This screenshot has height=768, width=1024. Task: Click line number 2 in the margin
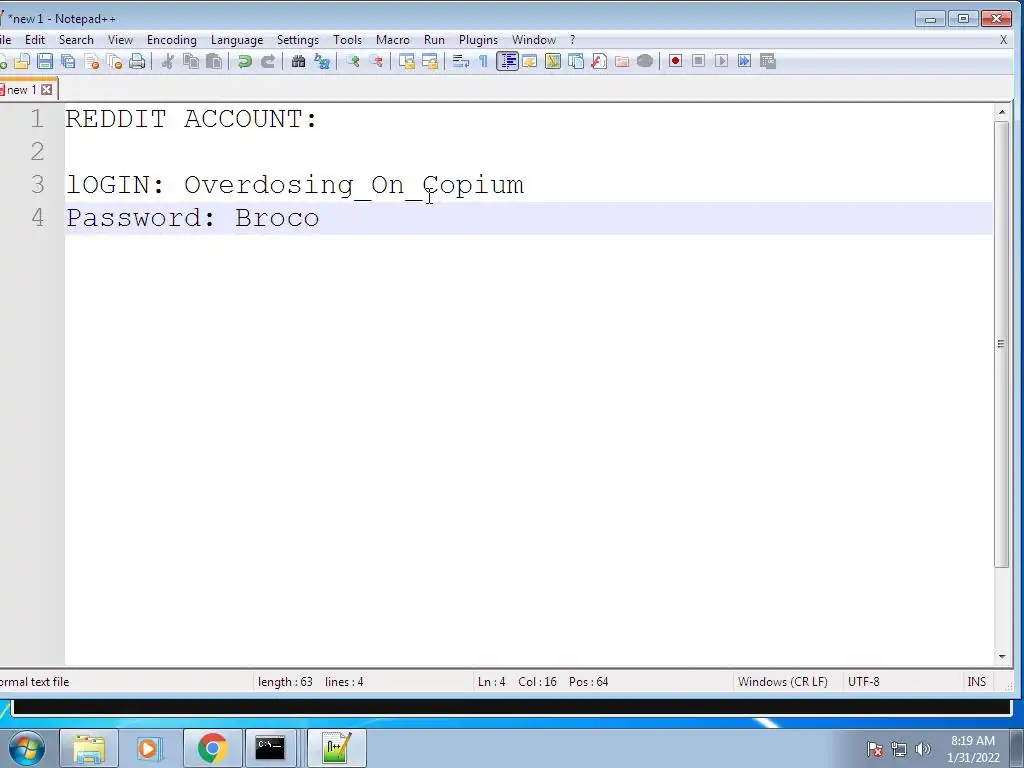37,152
